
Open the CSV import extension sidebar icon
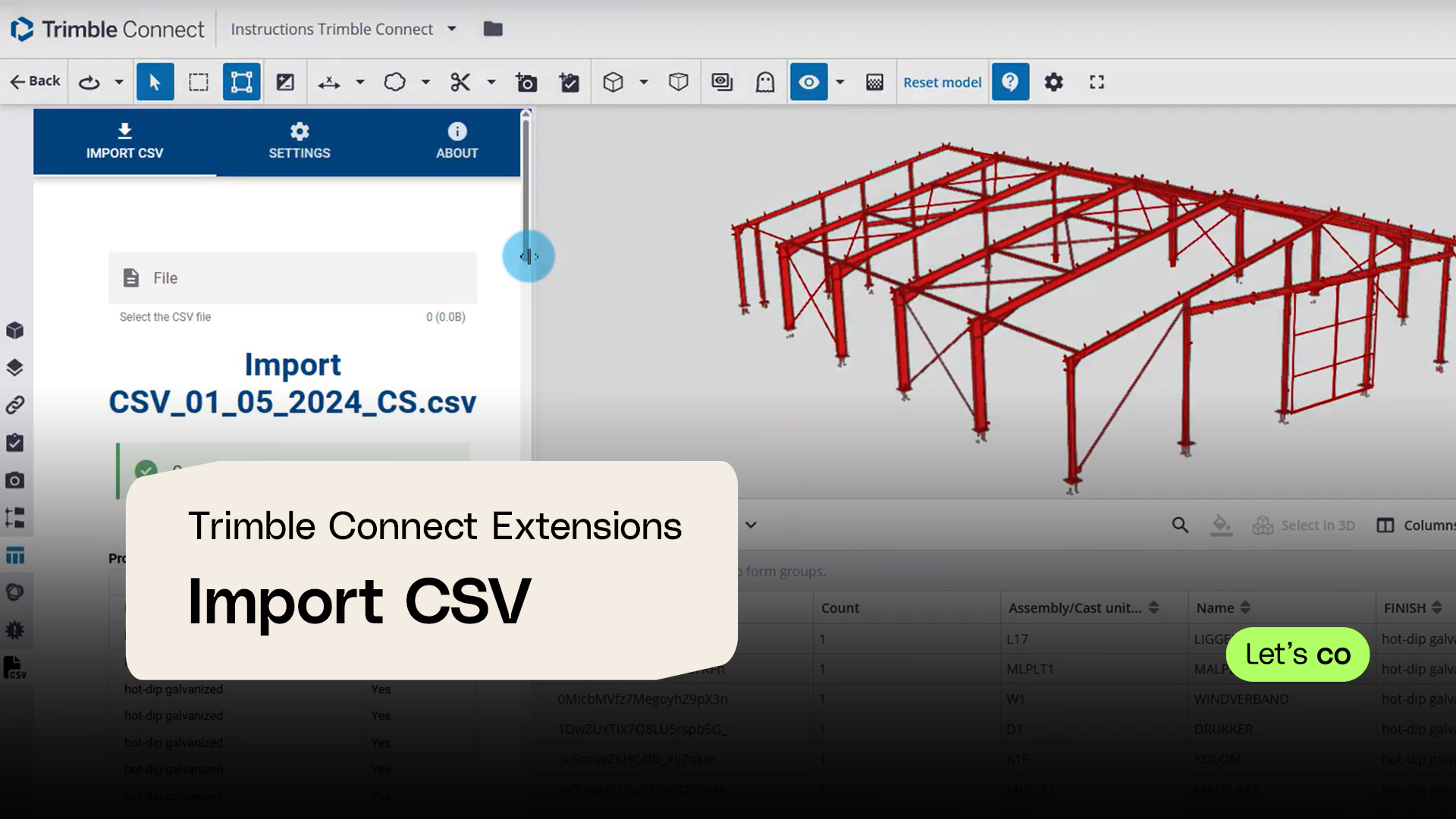pos(14,668)
